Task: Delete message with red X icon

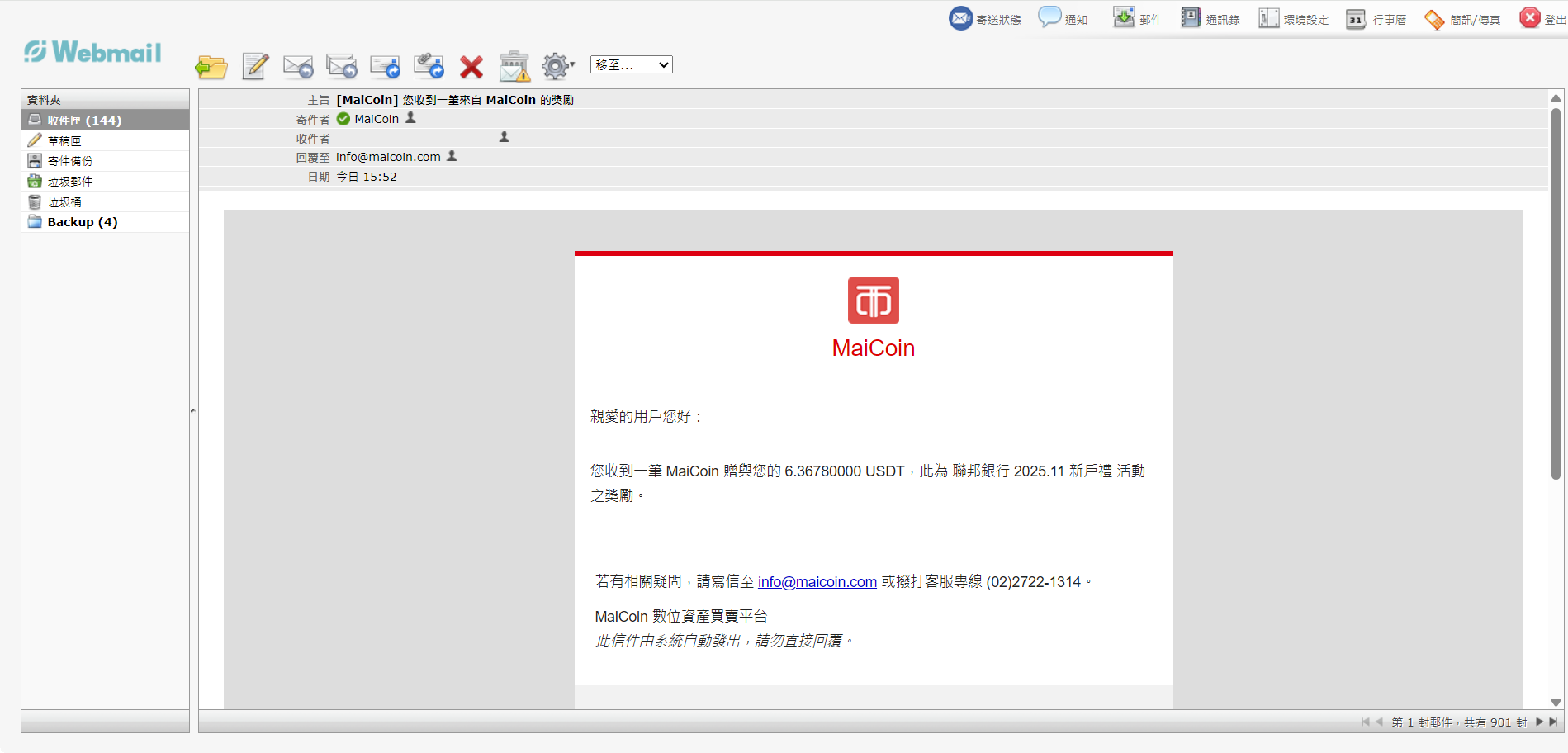Action: click(x=471, y=67)
